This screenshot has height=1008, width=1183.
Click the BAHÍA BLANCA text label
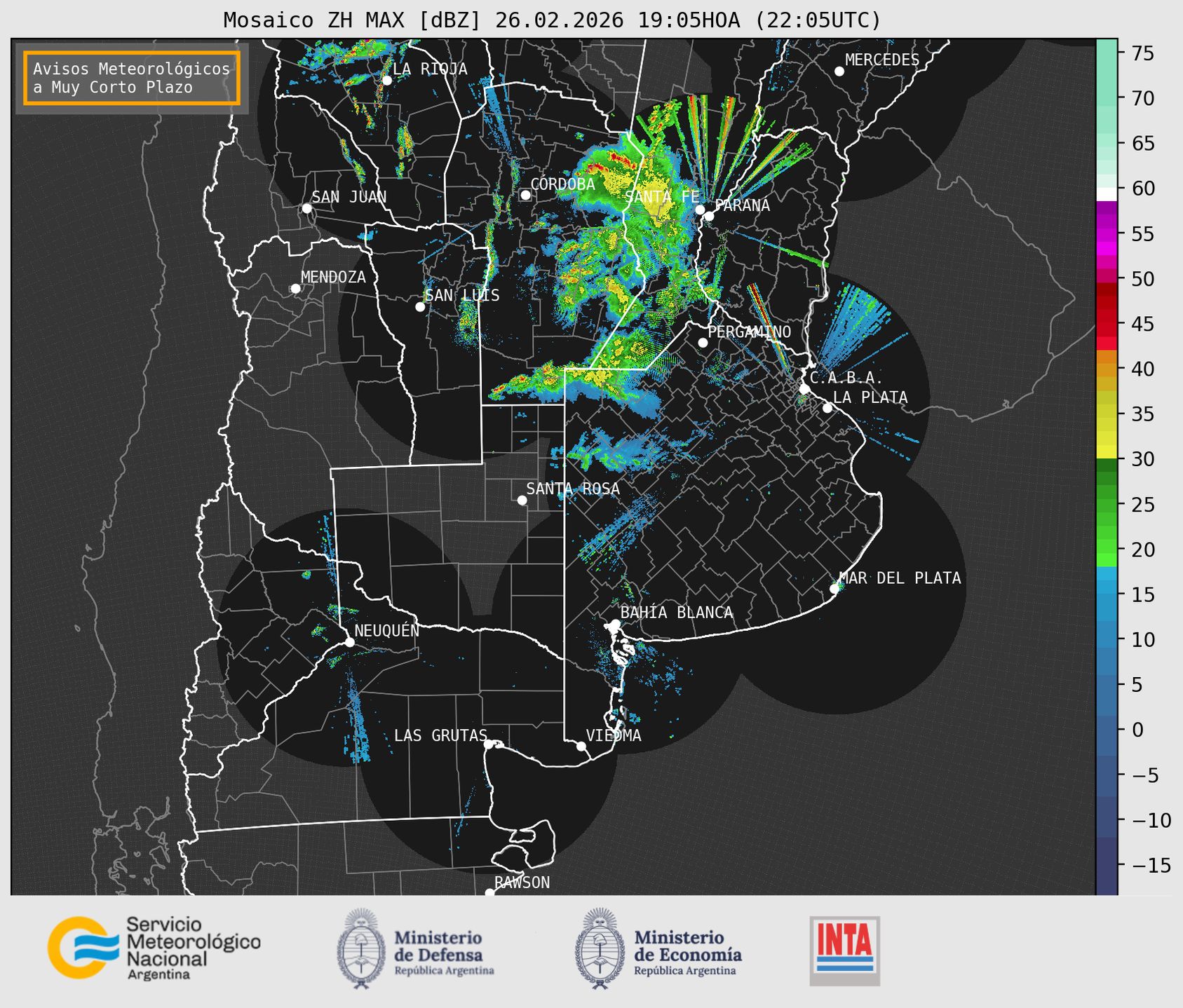coord(677,613)
